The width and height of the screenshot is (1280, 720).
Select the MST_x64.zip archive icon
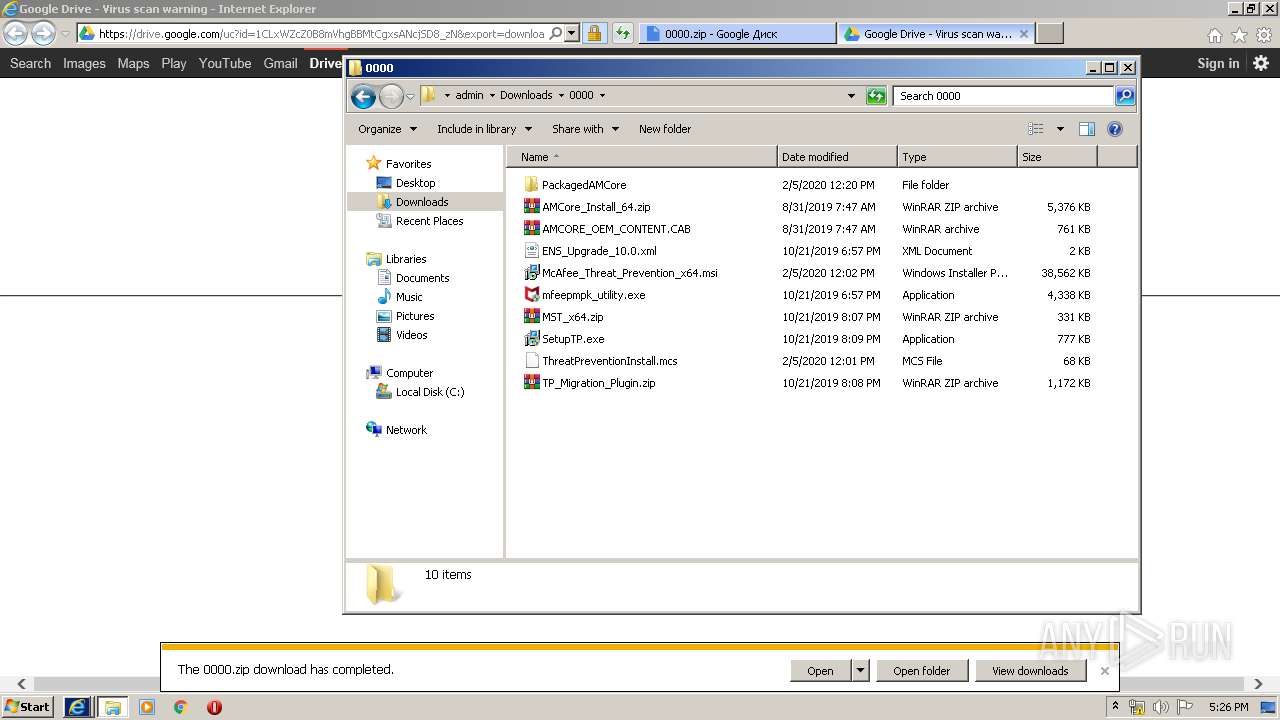tap(531, 317)
